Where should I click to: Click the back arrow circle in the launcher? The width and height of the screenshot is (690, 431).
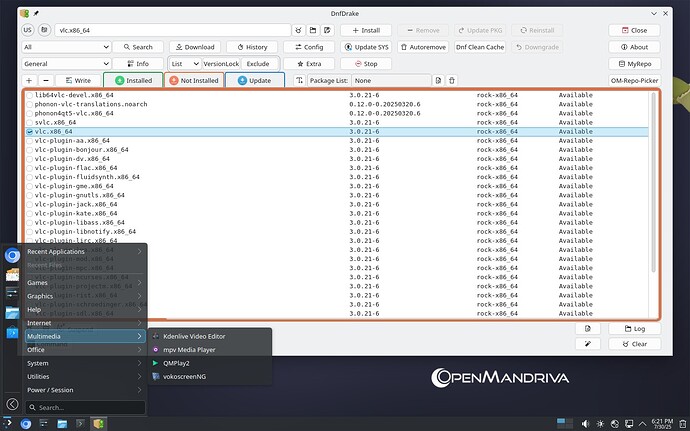12,404
